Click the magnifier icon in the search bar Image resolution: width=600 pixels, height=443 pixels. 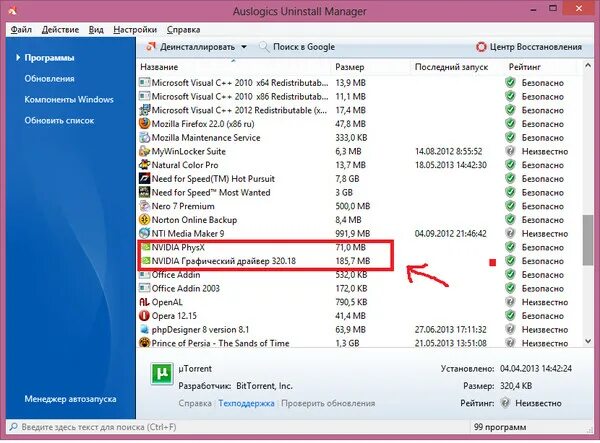[x=13, y=427]
